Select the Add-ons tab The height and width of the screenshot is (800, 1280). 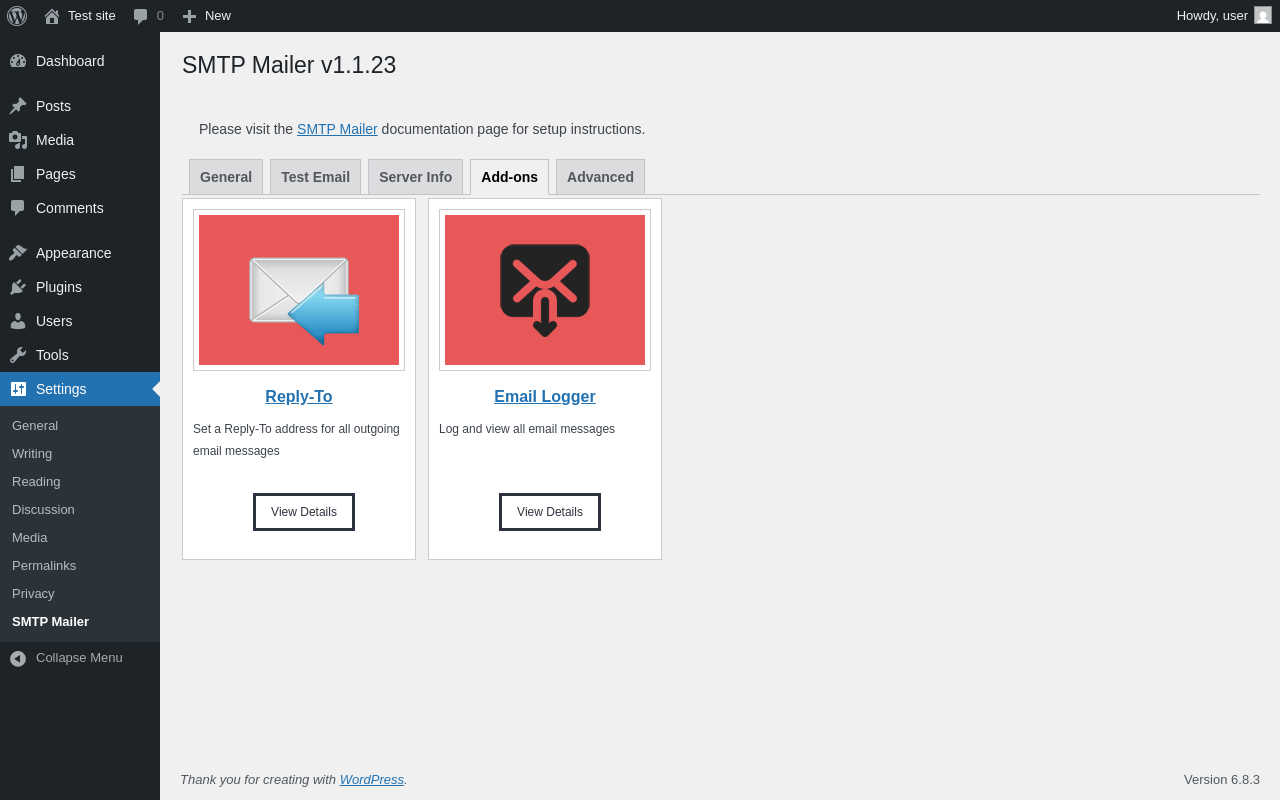click(x=509, y=177)
